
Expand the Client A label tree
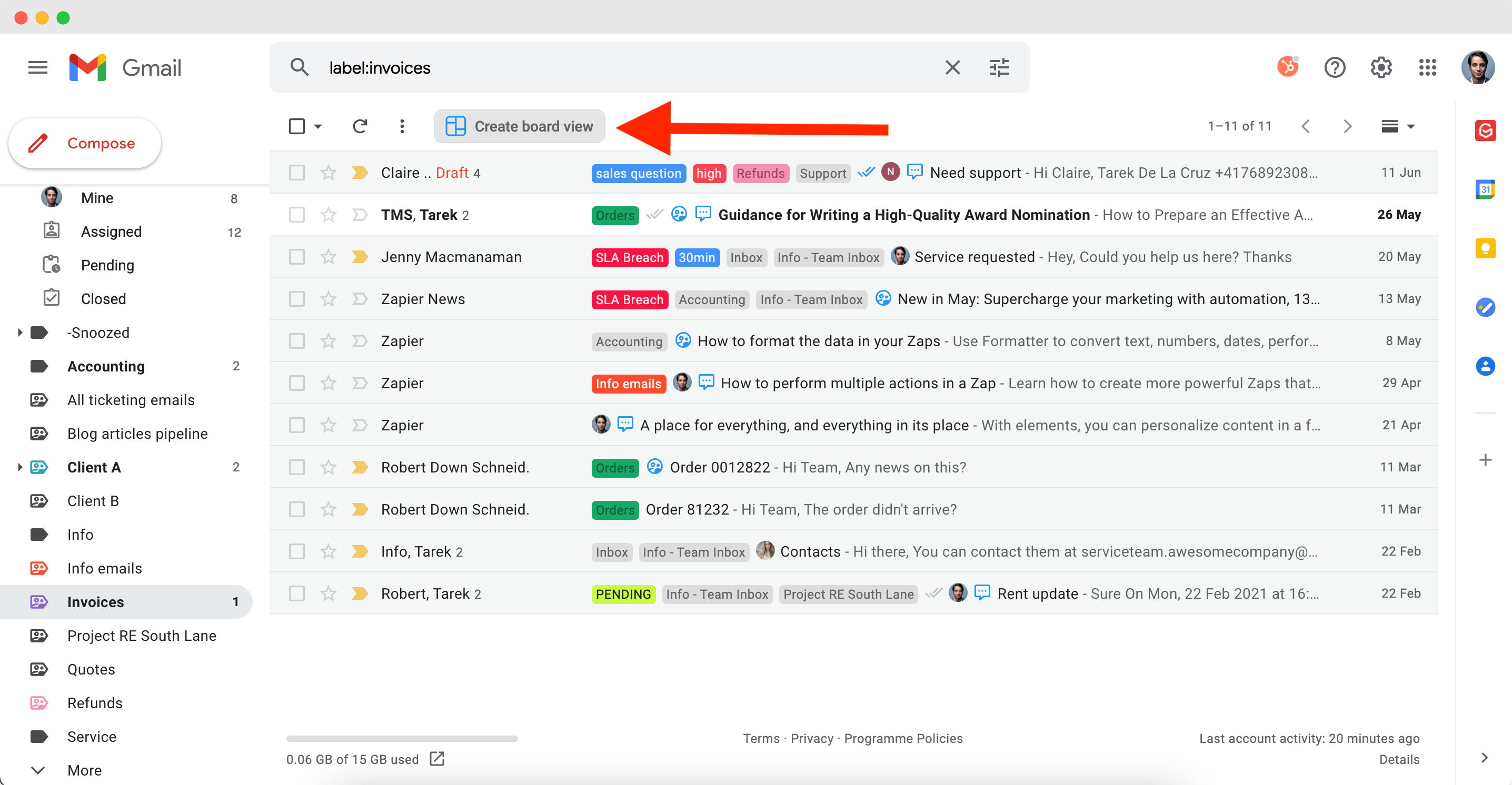19,468
